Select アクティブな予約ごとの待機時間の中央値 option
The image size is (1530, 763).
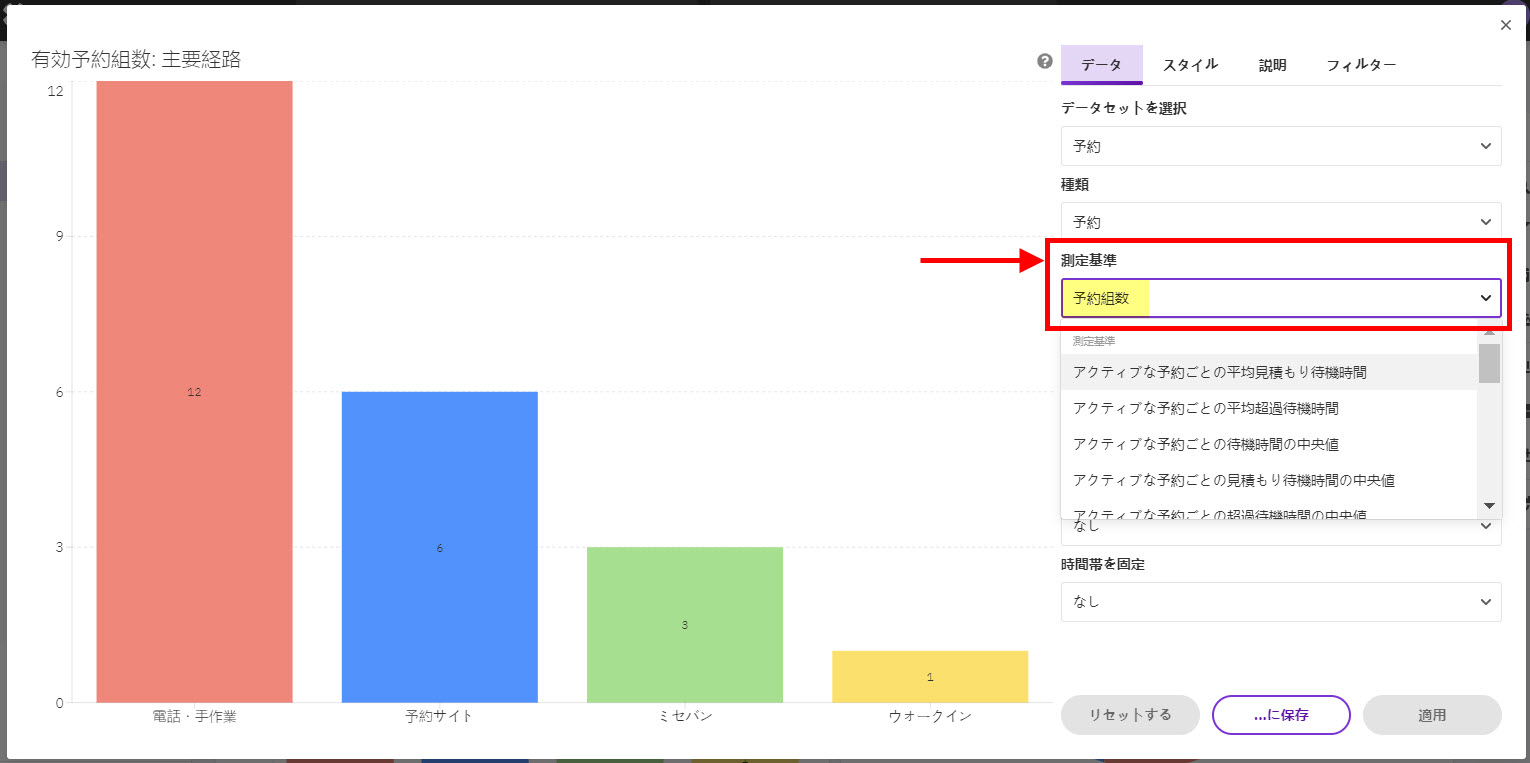(1269, 444)
